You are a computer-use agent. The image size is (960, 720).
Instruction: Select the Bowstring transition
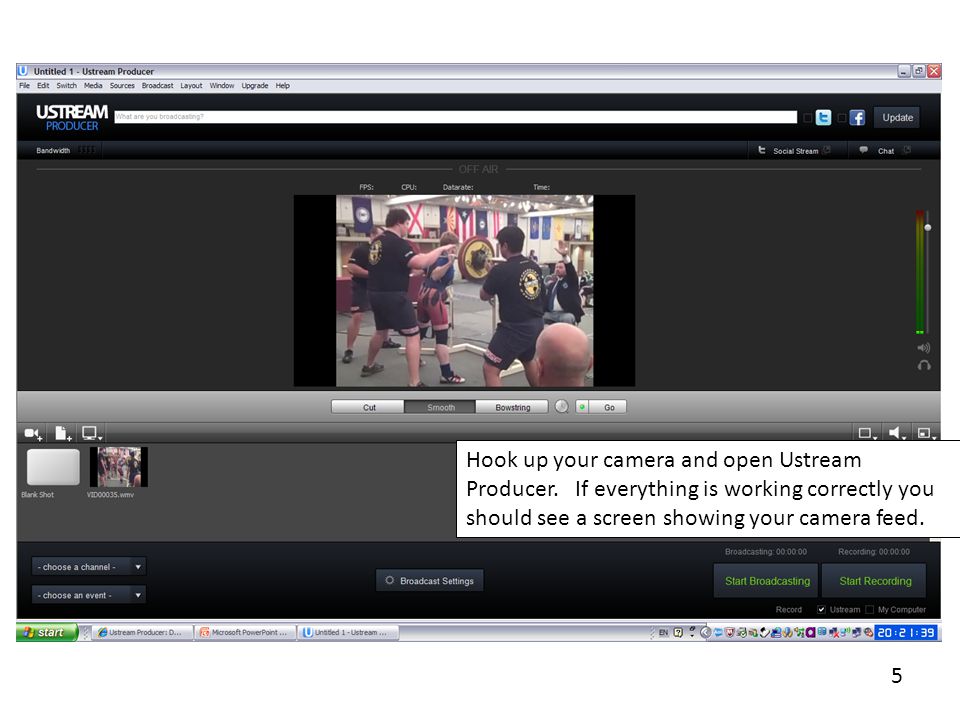[512, 407]
